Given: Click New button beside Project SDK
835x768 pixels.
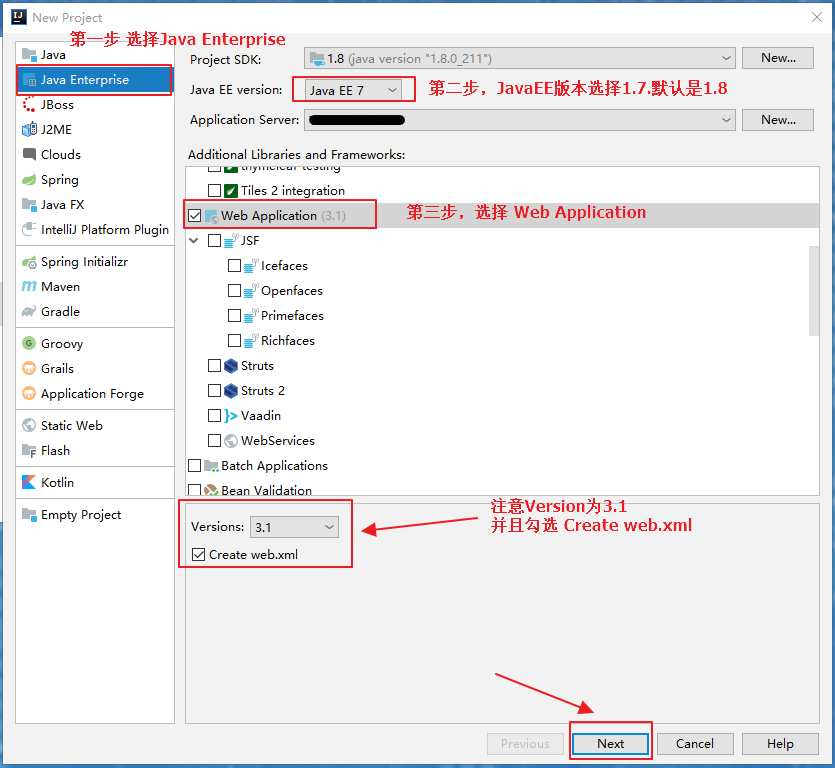Looking at the screenshot, I should [778, 58].
